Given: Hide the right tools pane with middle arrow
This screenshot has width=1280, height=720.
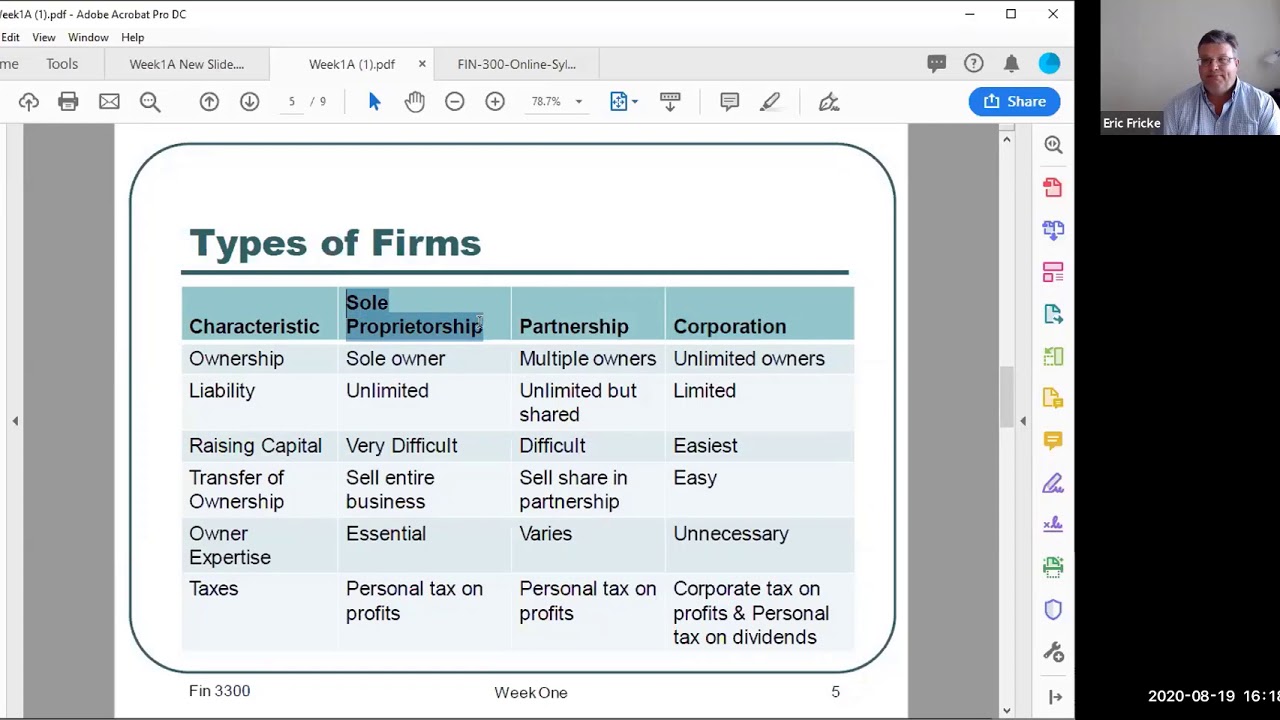Looking at the screenshot, I should (x=1023, y=421).
